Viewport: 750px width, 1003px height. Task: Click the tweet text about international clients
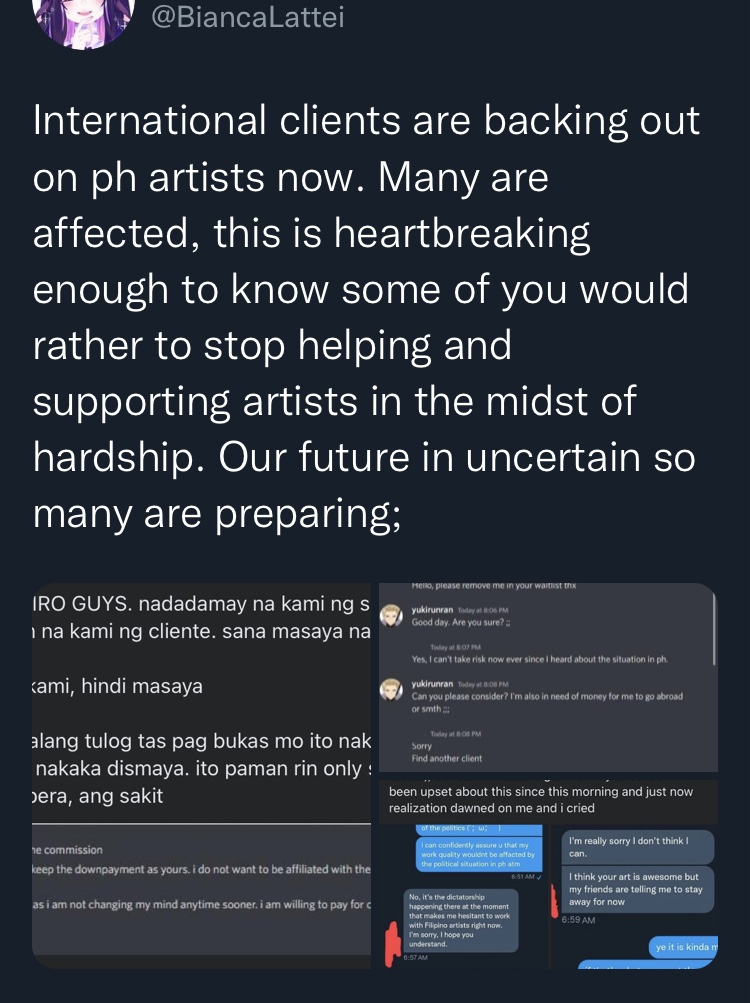pyautogui.click(x=366, y=317)
